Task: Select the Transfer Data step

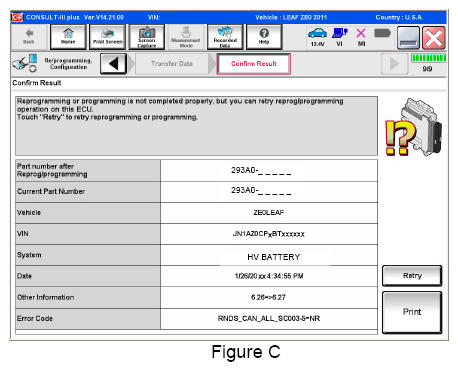Action: point(172,64)
